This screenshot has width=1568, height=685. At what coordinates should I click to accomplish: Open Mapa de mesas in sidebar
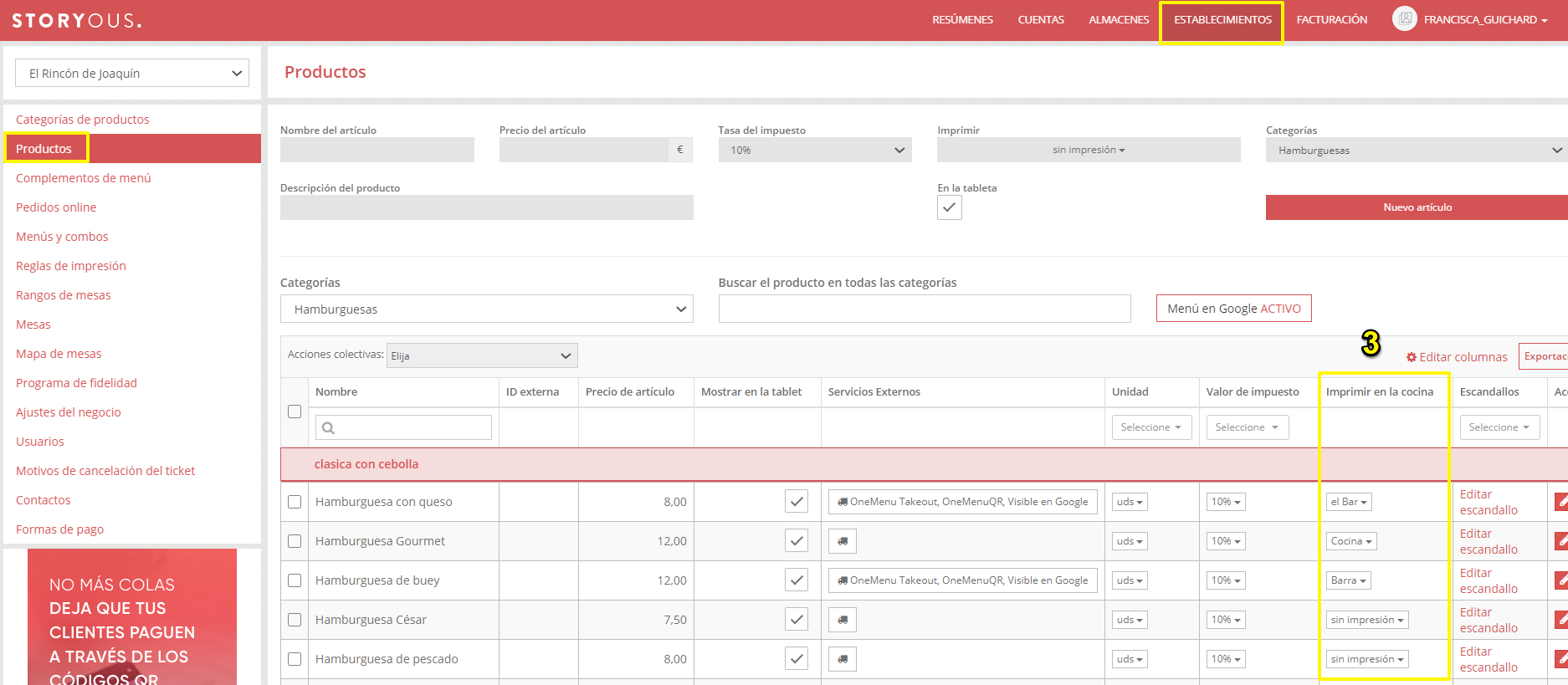(x=59, y=354)
